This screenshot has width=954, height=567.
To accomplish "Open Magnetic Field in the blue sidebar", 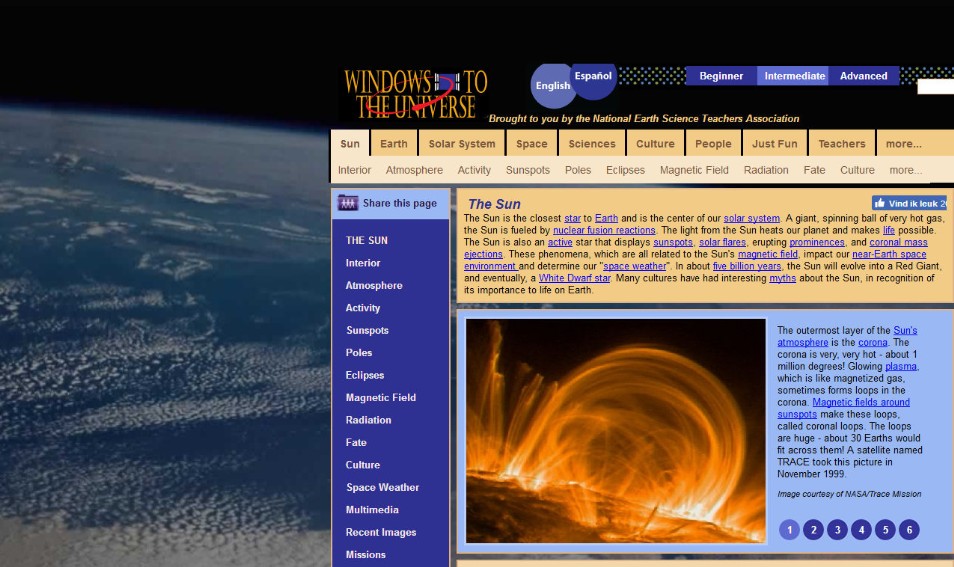I will point(380,398).
